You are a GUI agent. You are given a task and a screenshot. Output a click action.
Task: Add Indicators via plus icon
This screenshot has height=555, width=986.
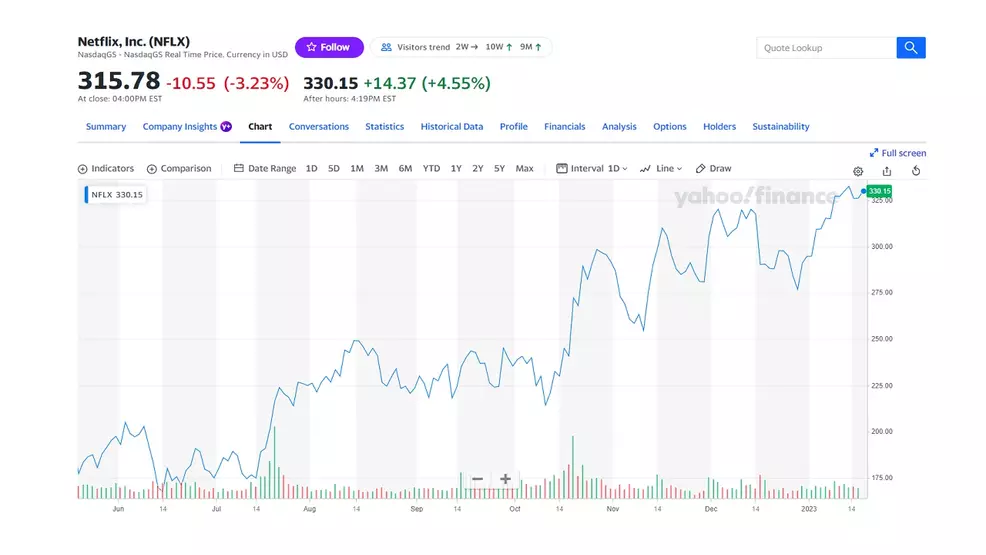(x=83, y=169)
